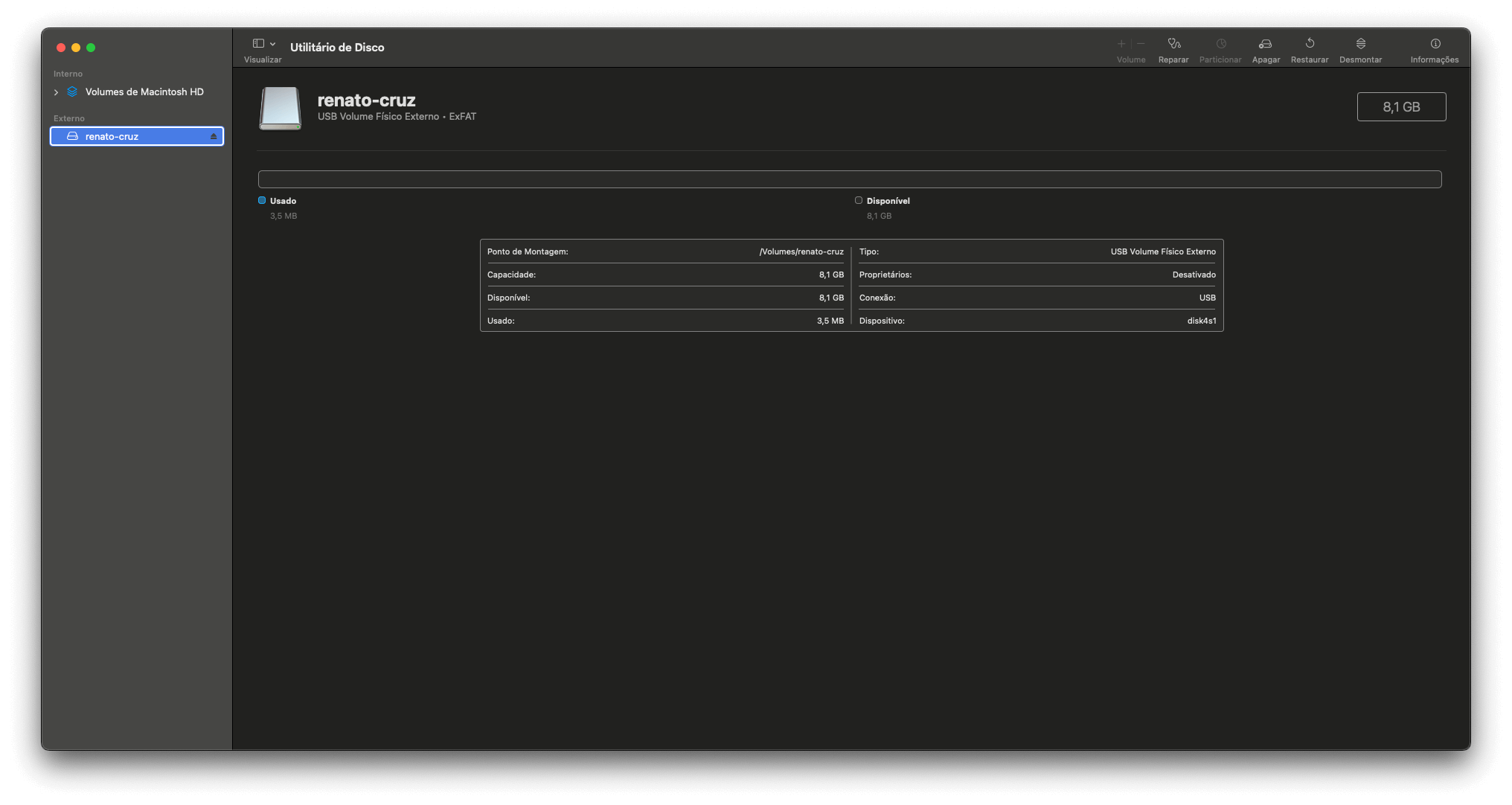Click the Usado legend label
Viewport: 1512px width, 805px height.
pyautogui.click(x=283, y=201)
